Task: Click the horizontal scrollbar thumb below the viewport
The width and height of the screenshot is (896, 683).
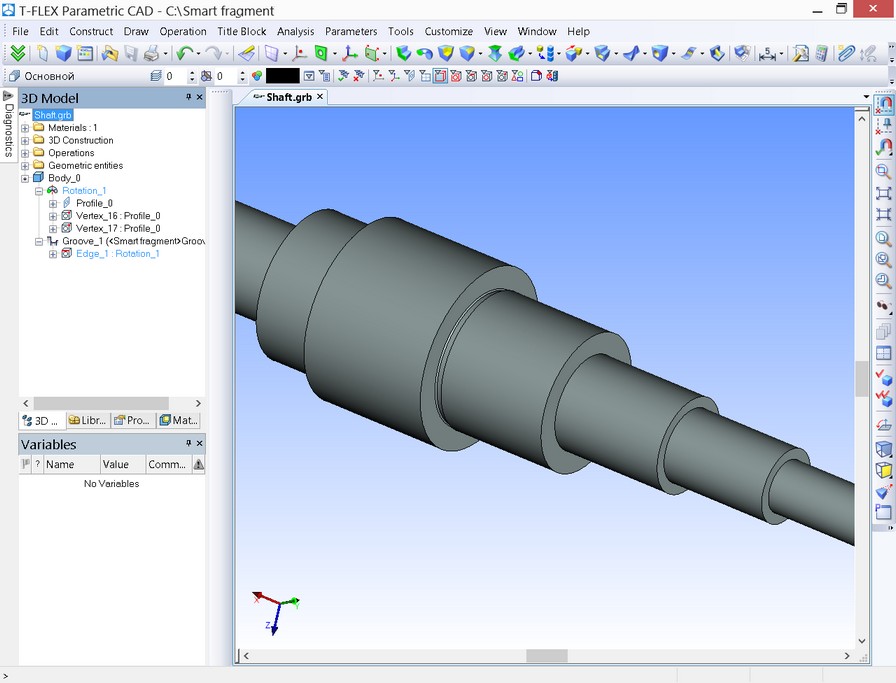Action: [547, 656]
